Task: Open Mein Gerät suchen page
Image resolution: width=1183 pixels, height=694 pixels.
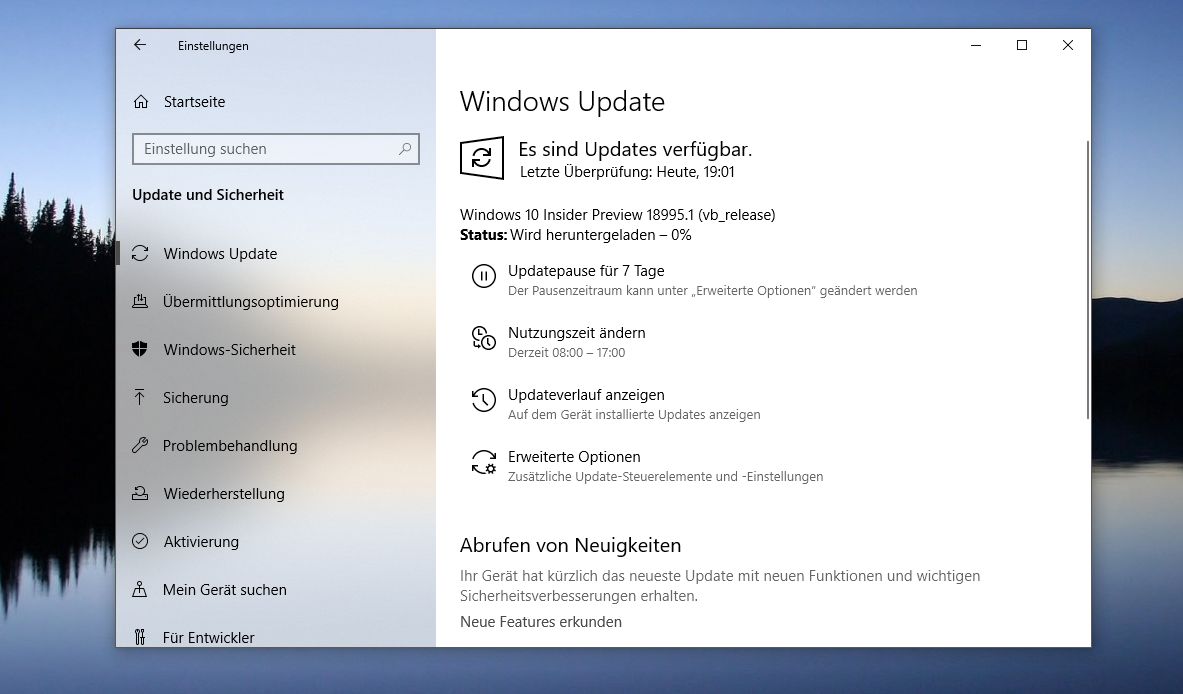Action: click(x=225, y=590)
